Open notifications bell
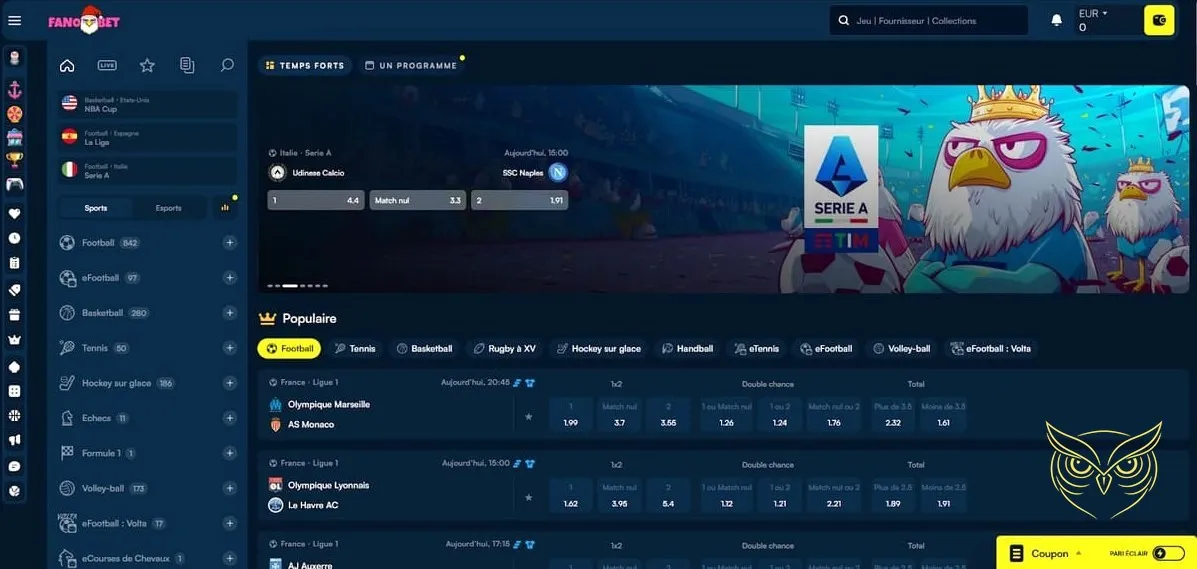Viewport: 1197px width, 569px height. (x=1057, y=21)
